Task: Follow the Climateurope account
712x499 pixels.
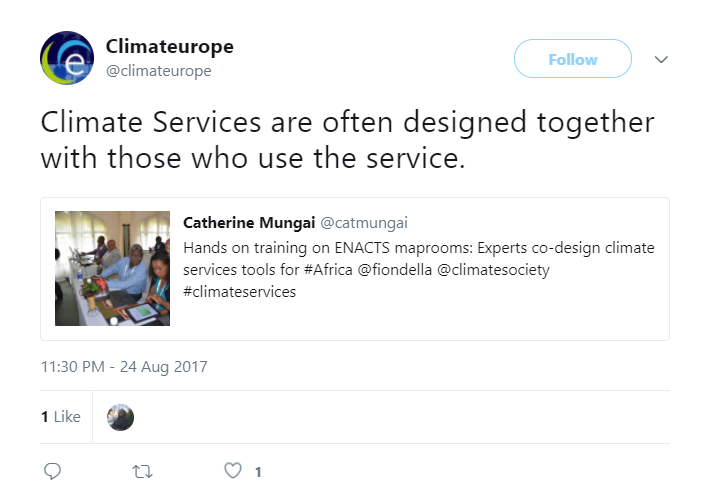Action: (x=572, y=59)
